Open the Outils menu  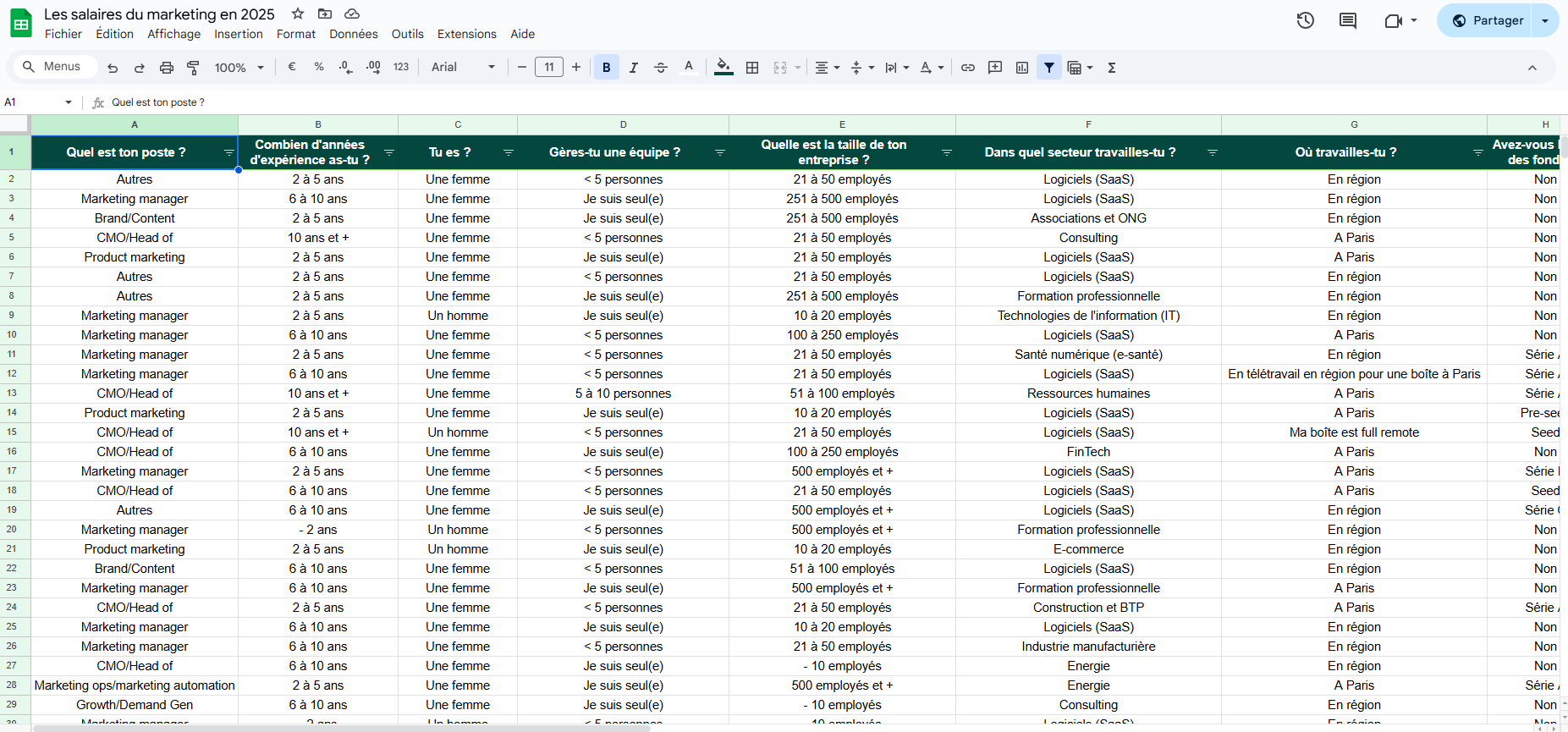tap(408, 34)
